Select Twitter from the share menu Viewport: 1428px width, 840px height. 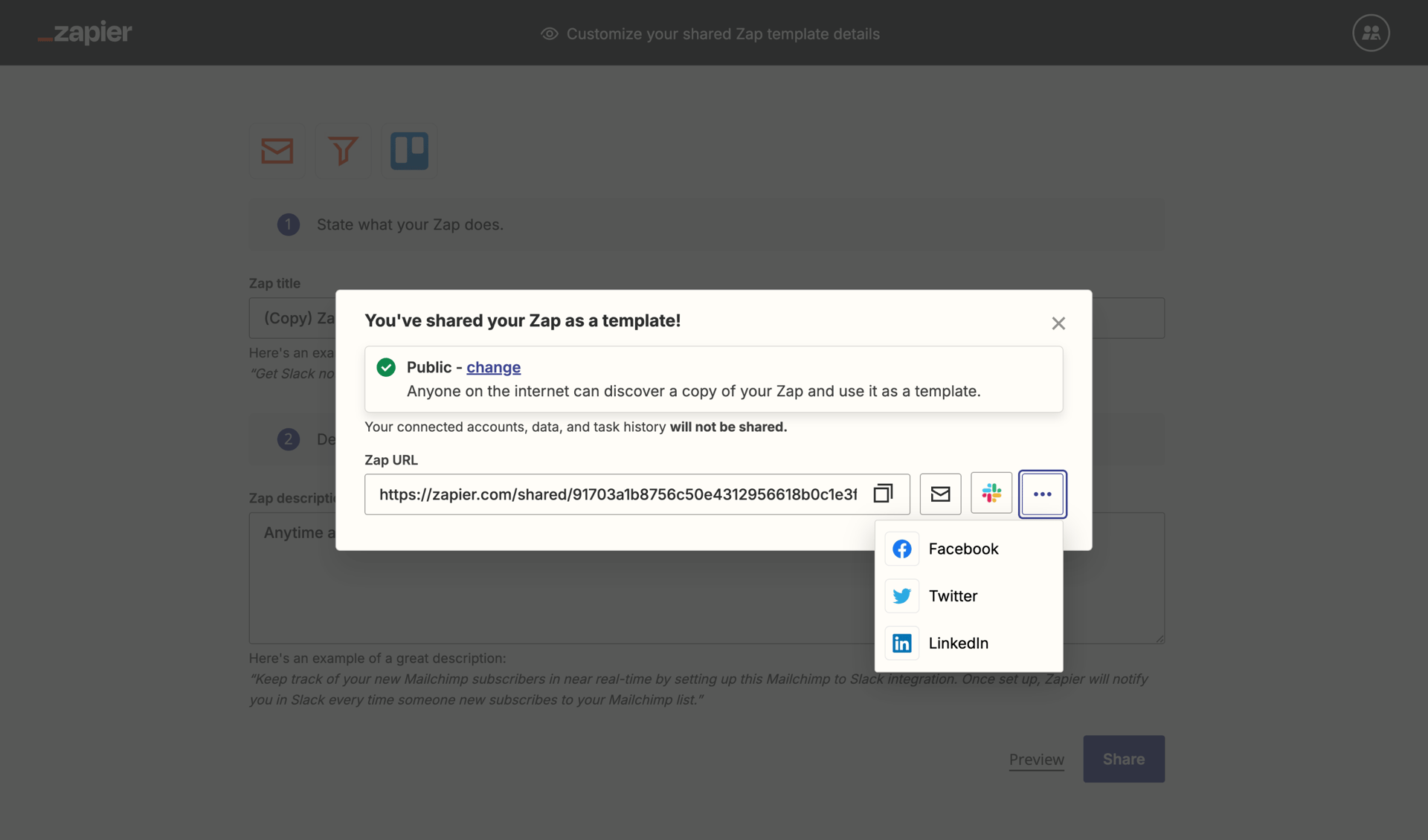954,595
